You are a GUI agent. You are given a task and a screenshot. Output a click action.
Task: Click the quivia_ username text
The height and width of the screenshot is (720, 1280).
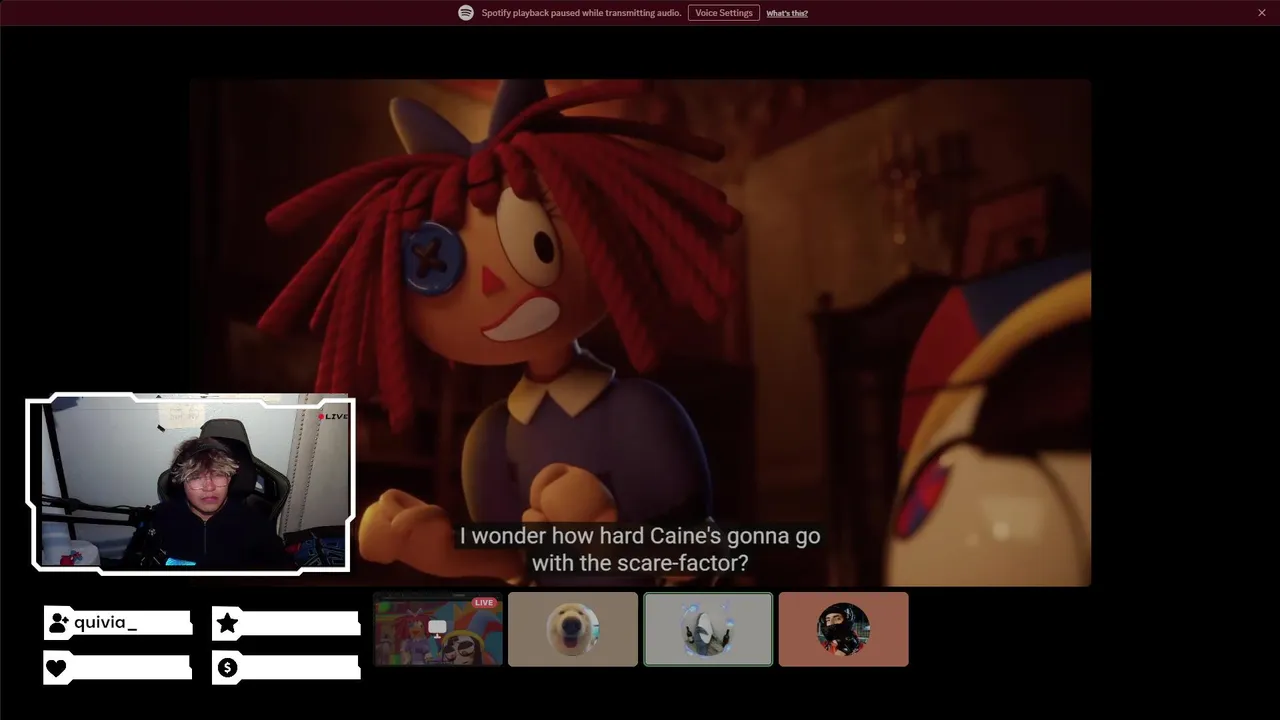(x=105, y=623)
